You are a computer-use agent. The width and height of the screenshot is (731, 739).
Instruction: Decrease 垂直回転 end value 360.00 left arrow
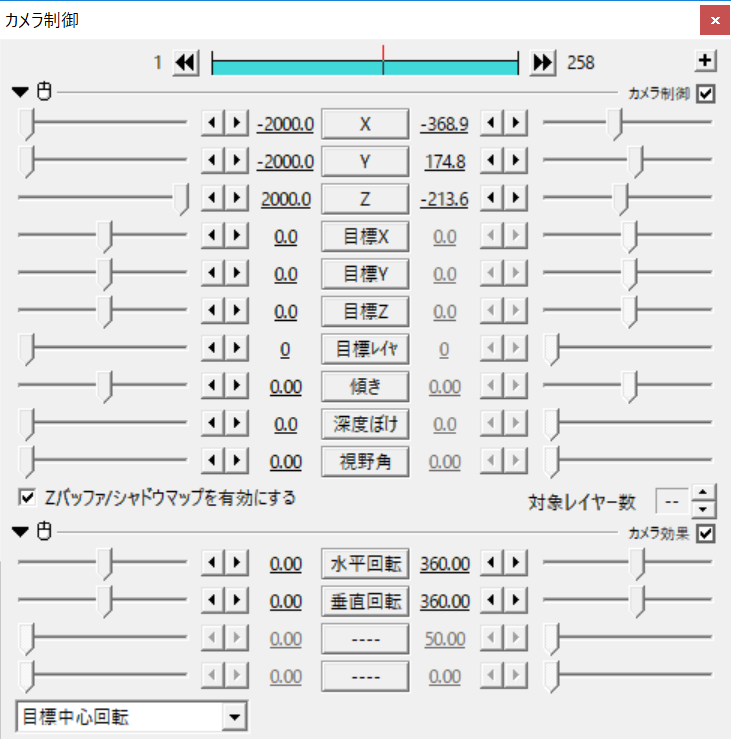tap(492, 600)
